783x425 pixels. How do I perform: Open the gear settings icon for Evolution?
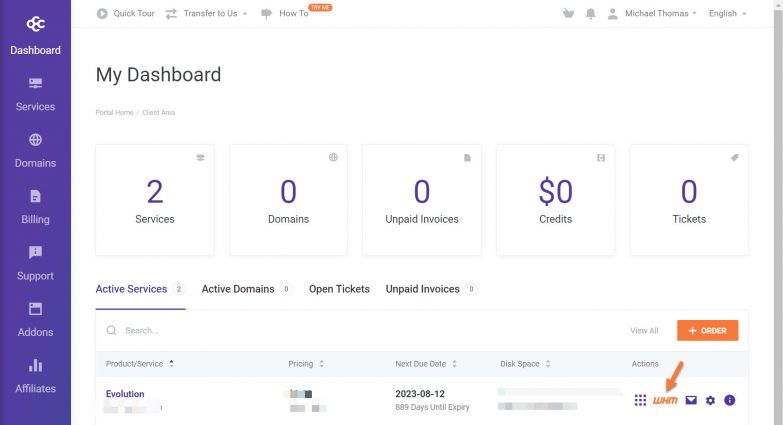710,401
